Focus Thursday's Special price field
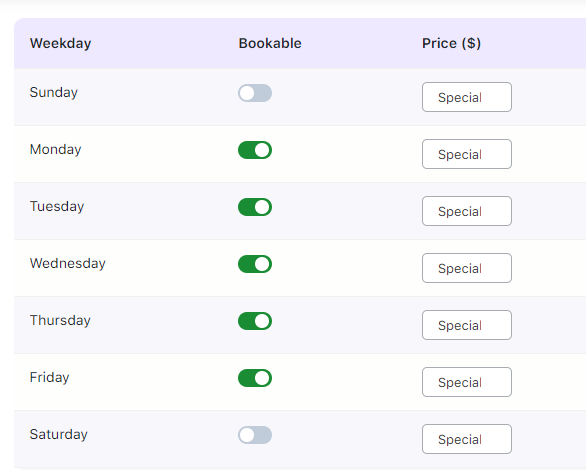 tap(467, 325)
